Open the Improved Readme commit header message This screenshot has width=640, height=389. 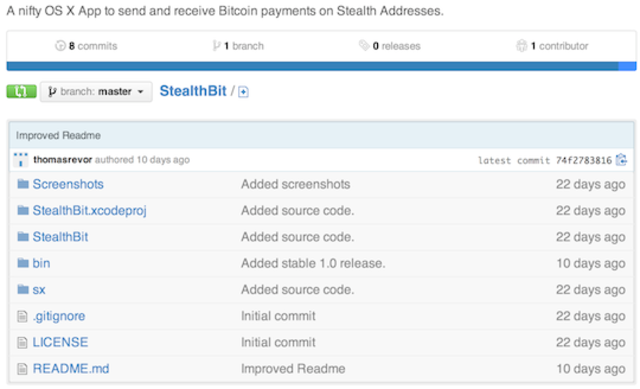click(58, 136)
